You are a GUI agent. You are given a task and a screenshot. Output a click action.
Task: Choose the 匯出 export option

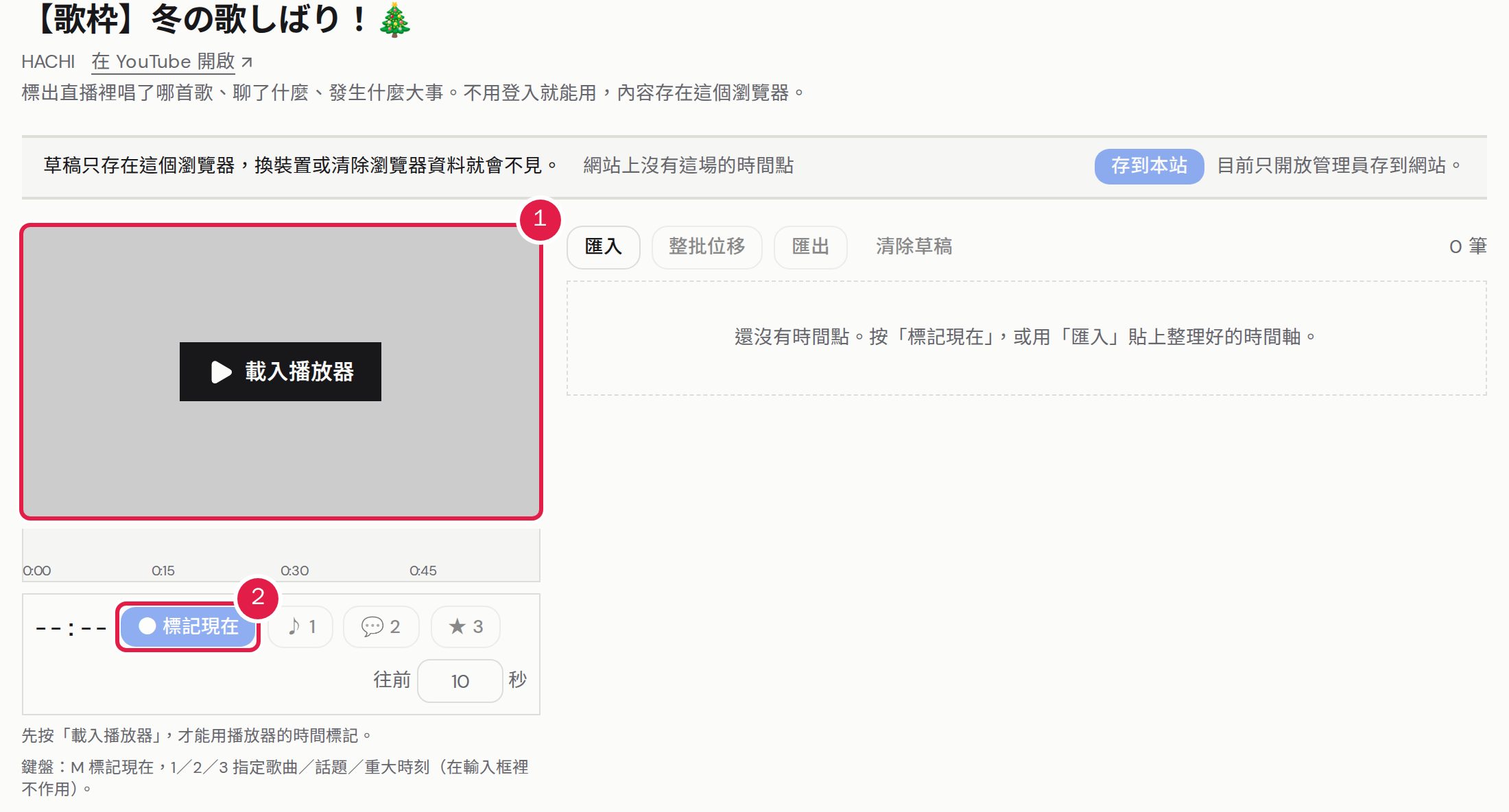[x=810, y=247]
